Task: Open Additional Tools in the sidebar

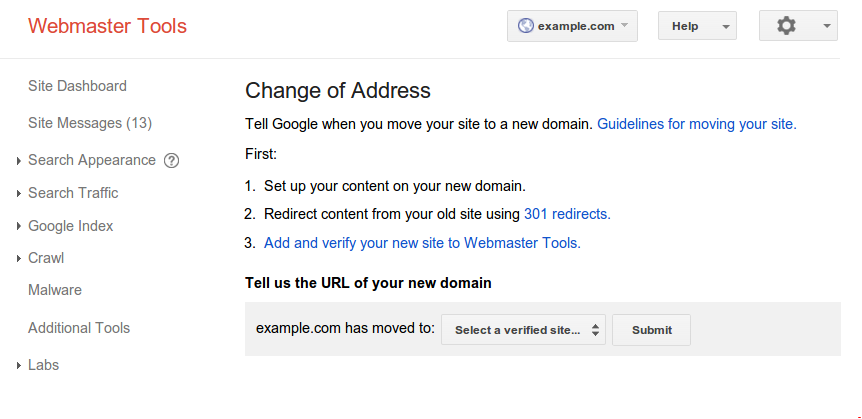Action: tap(79, 328)
